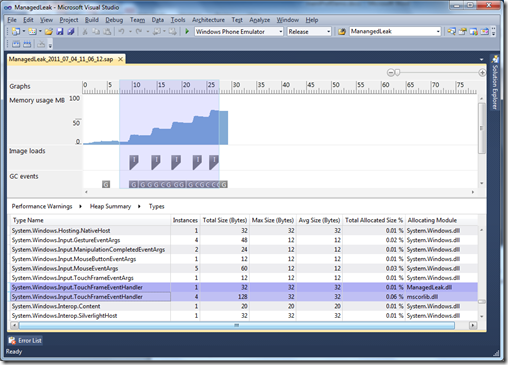Sort by the Total Allocated Size % column header

[374, 220]
